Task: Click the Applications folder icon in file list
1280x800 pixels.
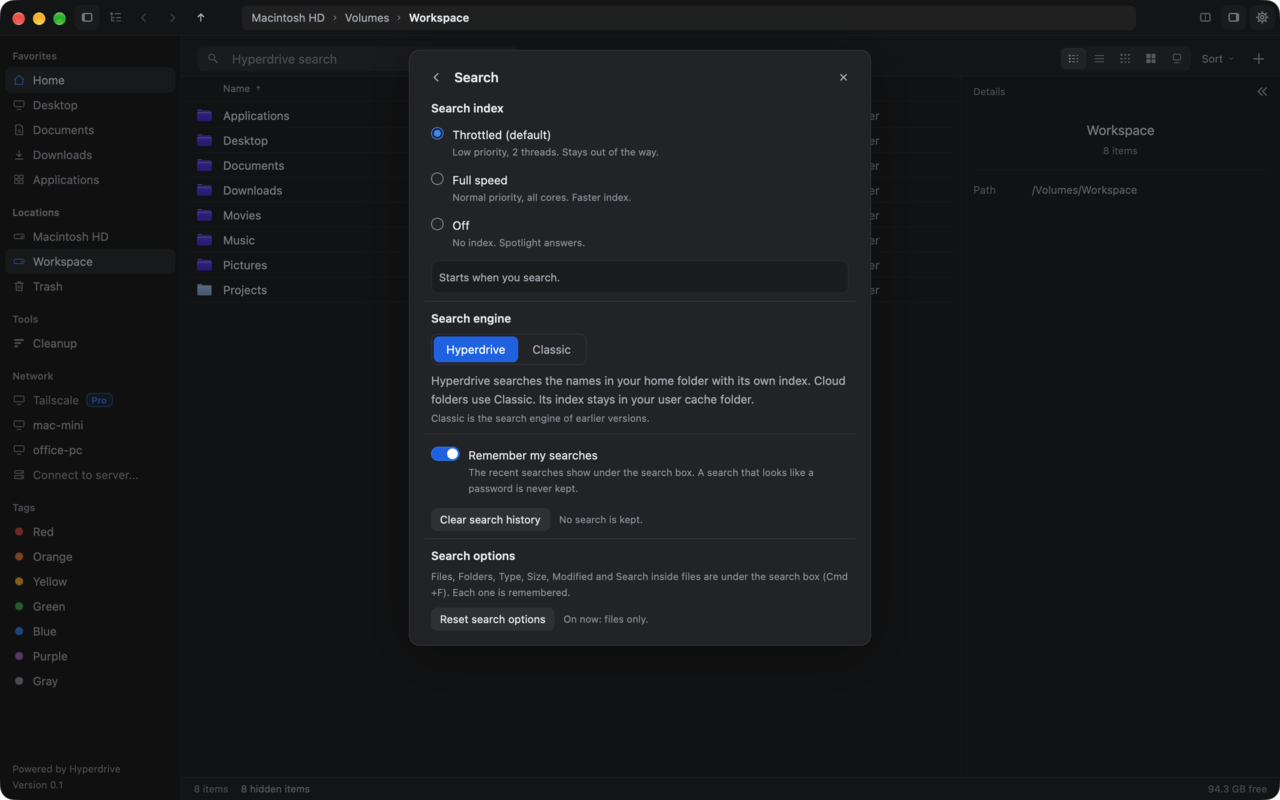Action: click(x=205, y=115)
